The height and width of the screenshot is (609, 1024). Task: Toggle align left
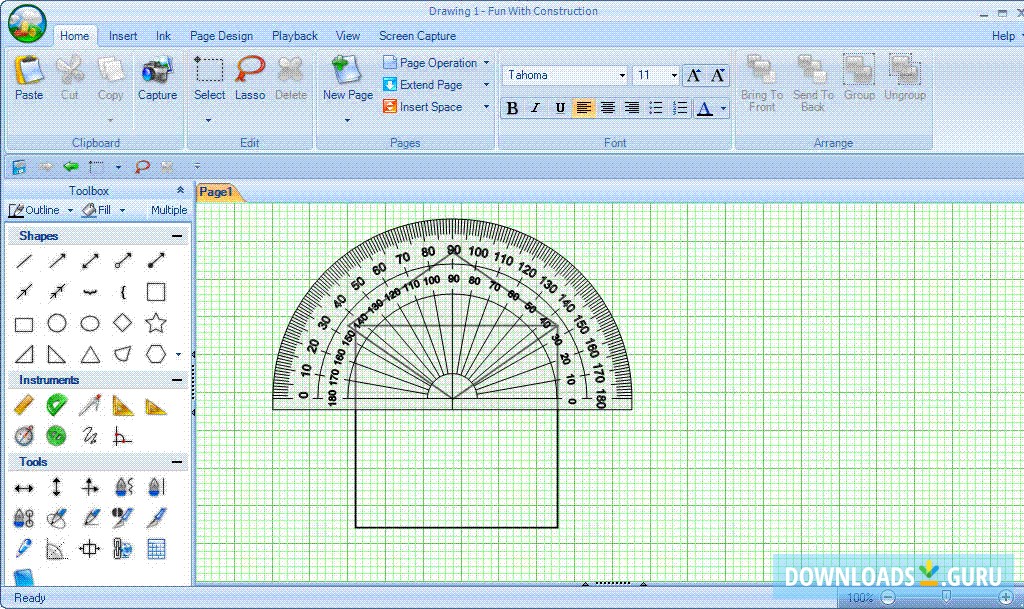583,108
